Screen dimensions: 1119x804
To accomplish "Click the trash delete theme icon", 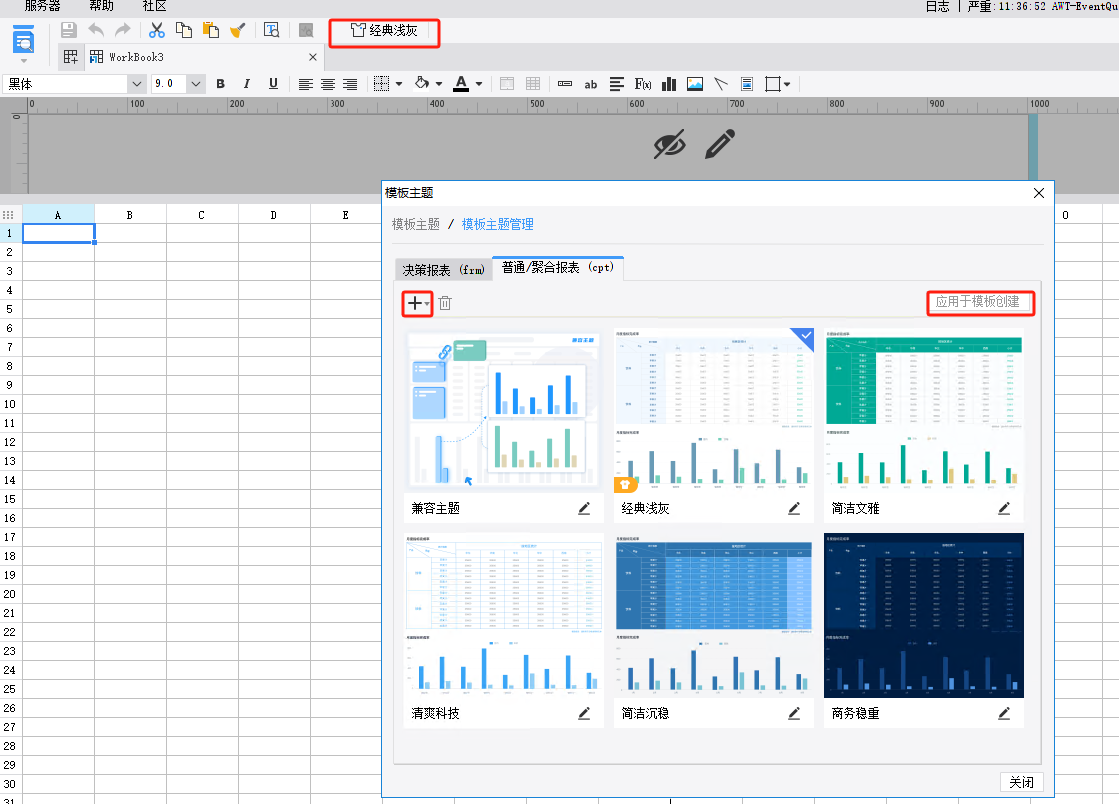I will coord(445,303).
